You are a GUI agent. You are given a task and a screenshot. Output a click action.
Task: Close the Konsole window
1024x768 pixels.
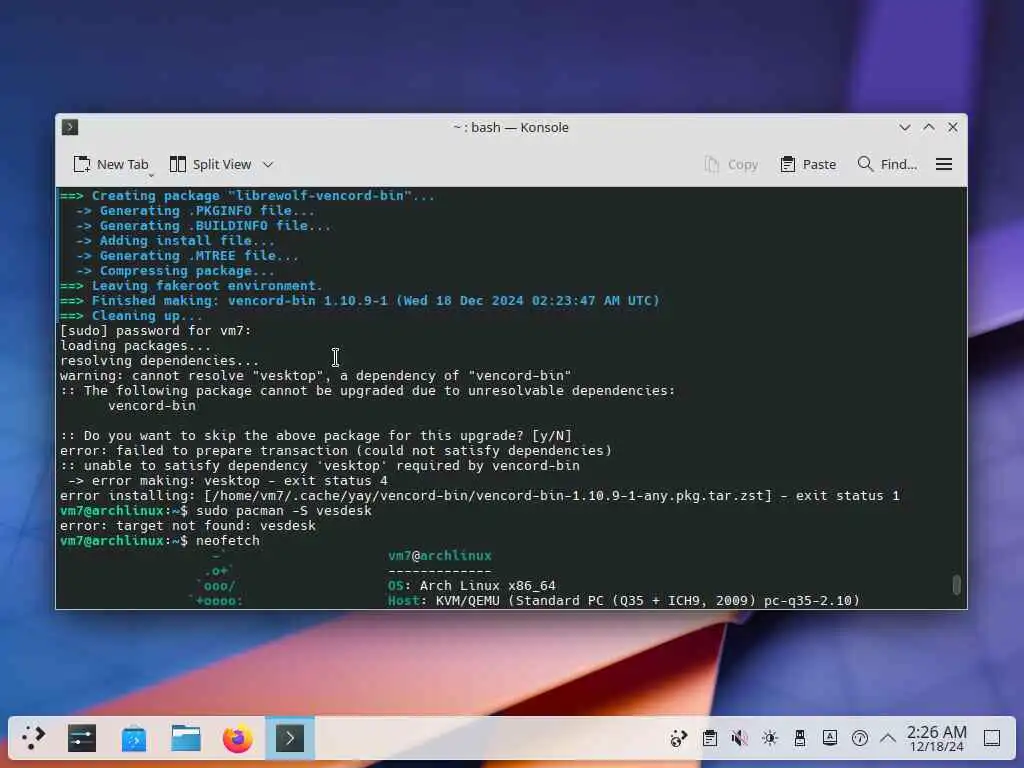953,127
